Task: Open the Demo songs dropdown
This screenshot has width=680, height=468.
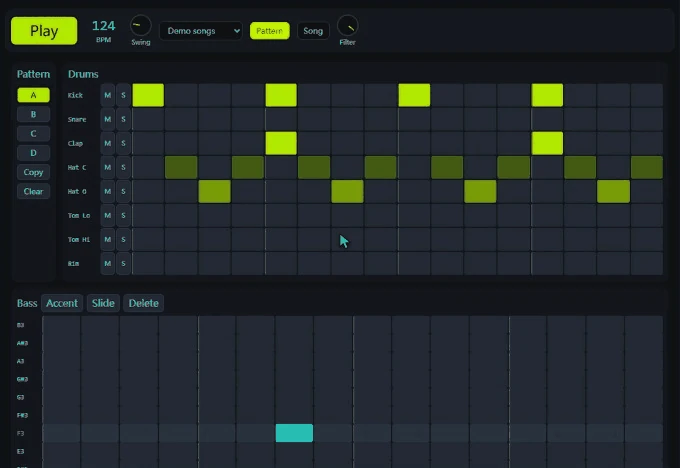Action: [201, 31]
